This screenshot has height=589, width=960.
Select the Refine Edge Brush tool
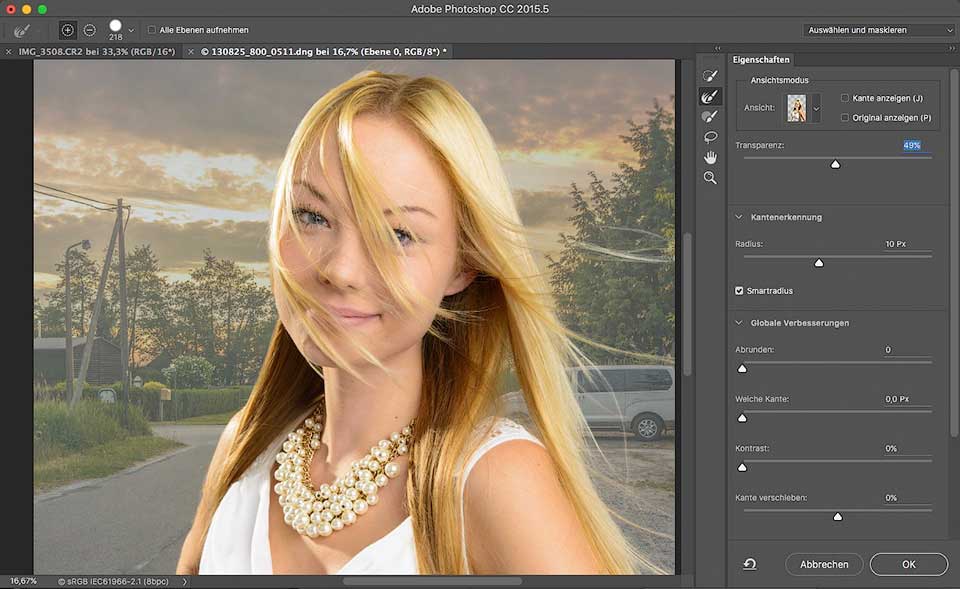click(710, 96)
